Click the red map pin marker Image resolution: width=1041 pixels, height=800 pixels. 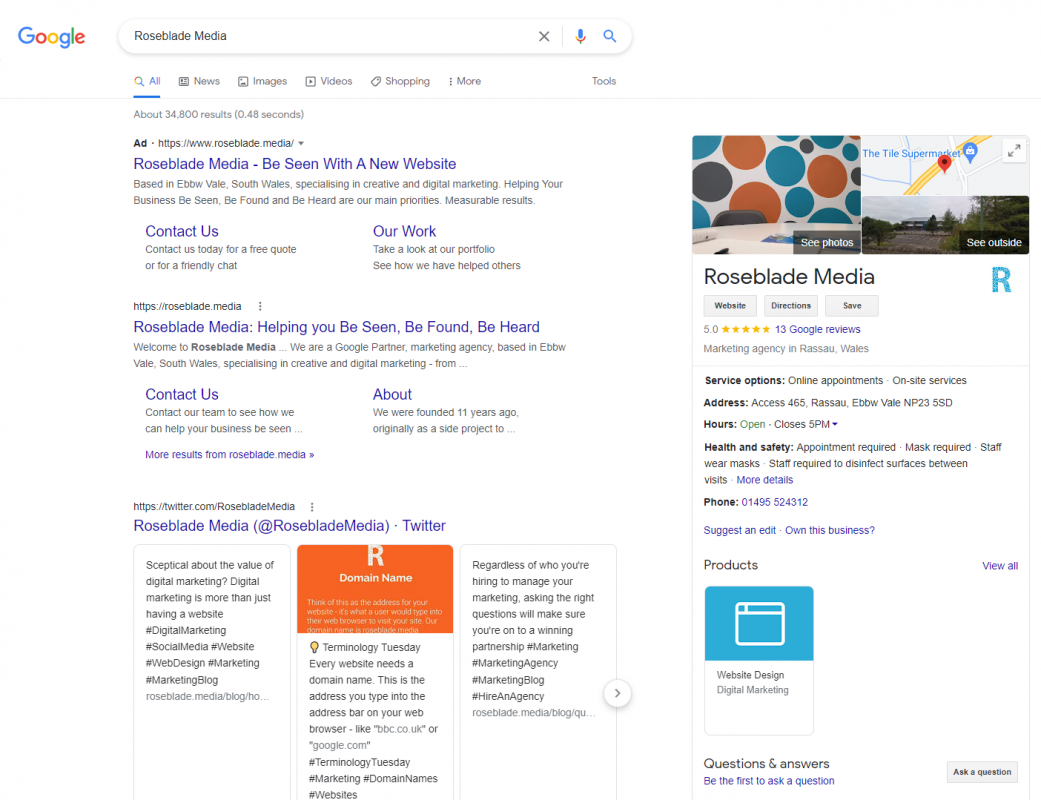coord(944,164)
